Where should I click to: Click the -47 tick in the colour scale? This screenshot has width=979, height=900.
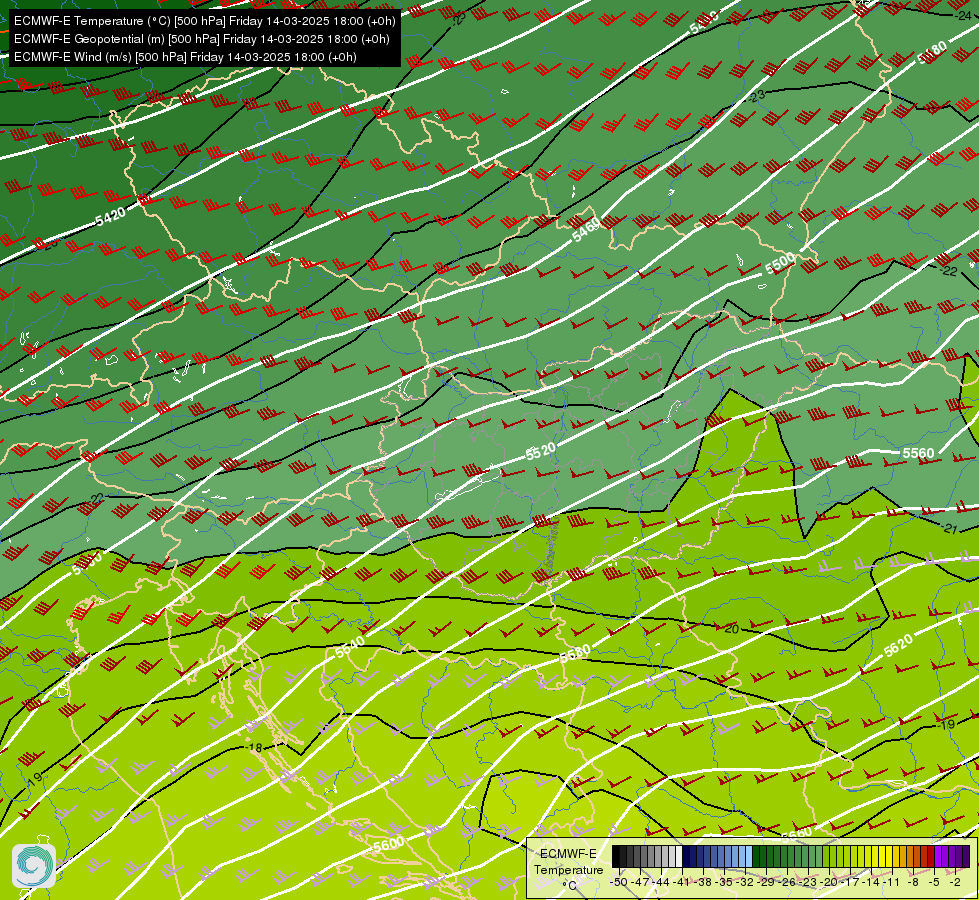click(x=640, y=882)
